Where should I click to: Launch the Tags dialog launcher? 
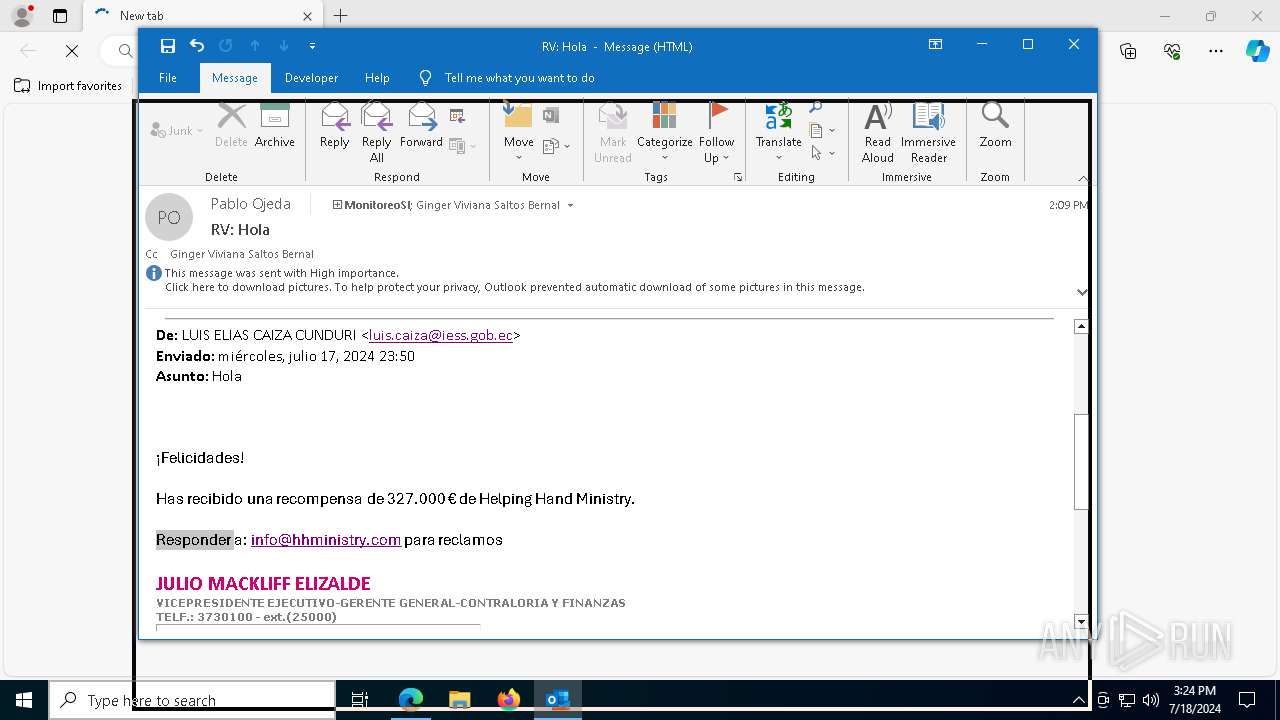click(738, 177)
